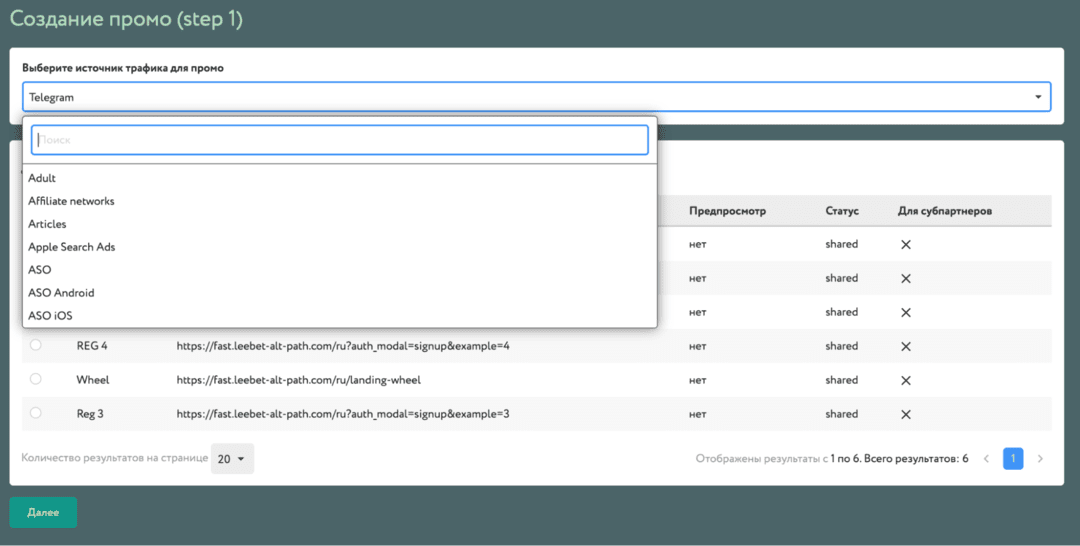Go to next page with right chevron
Viewport: 1080px width, 546px height.
click(1040, 459)
